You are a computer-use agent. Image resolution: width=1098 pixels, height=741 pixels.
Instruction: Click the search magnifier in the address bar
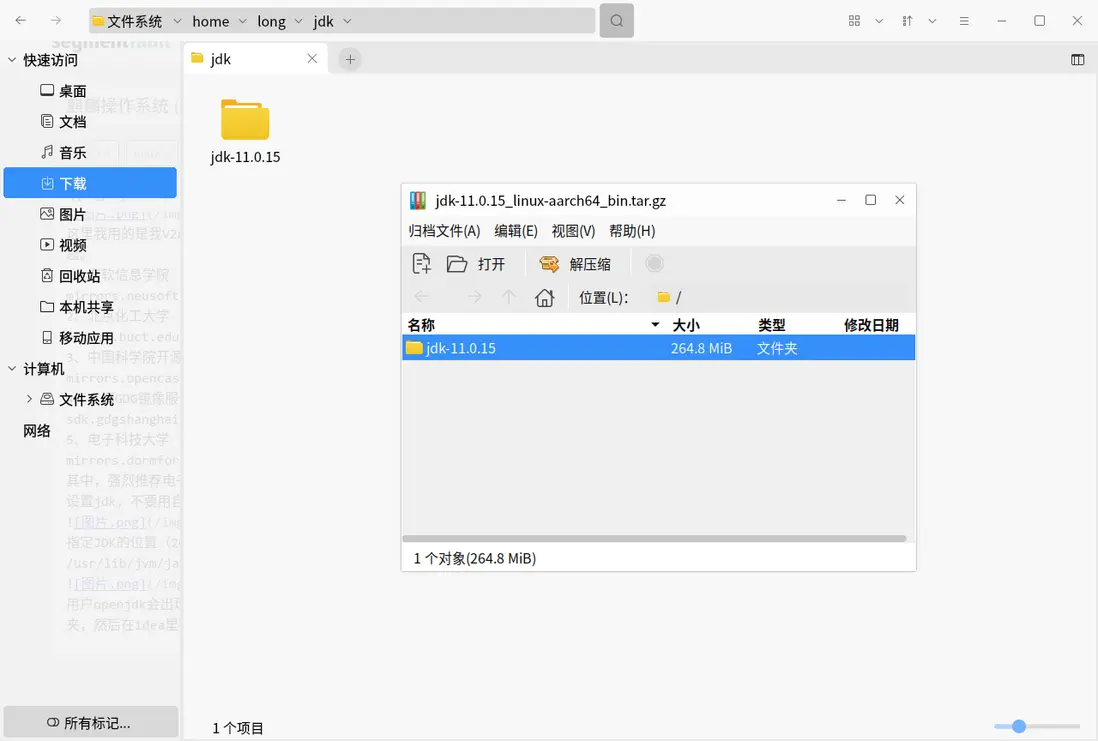point(616,20)
